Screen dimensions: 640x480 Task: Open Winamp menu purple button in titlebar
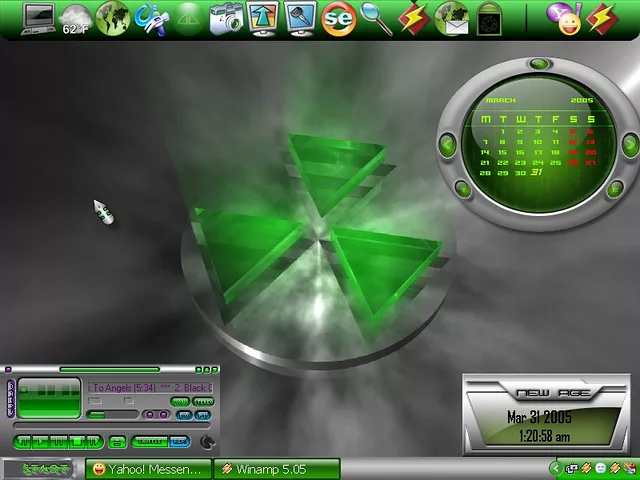(8, 370)
